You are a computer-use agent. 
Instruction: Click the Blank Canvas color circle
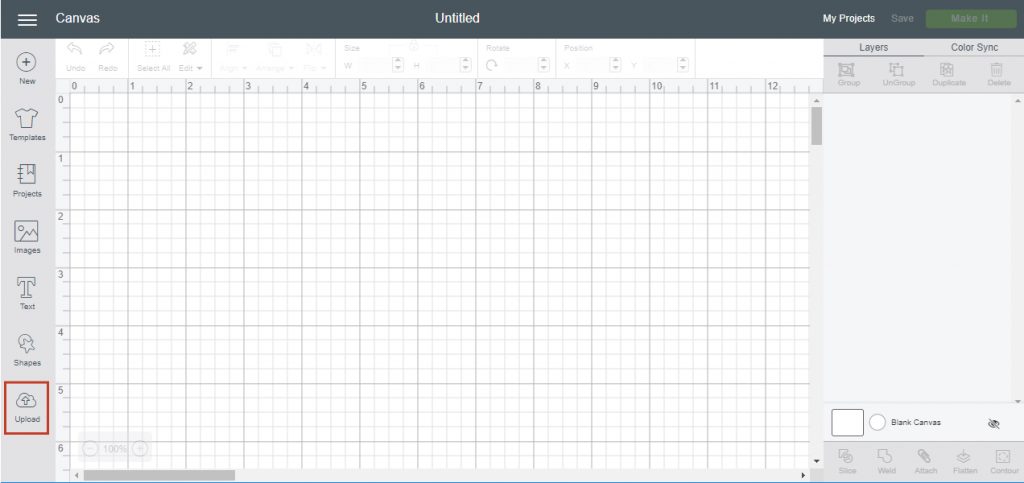[877, 422]
